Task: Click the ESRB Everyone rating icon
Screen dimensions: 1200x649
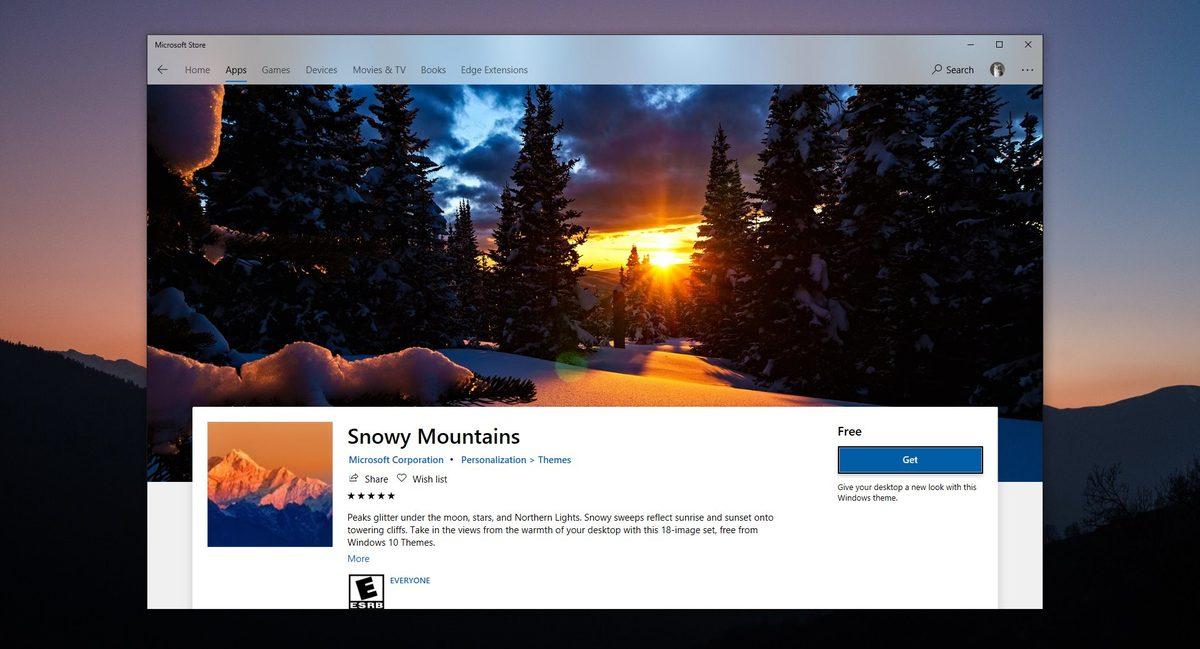Action: point(367,592)
